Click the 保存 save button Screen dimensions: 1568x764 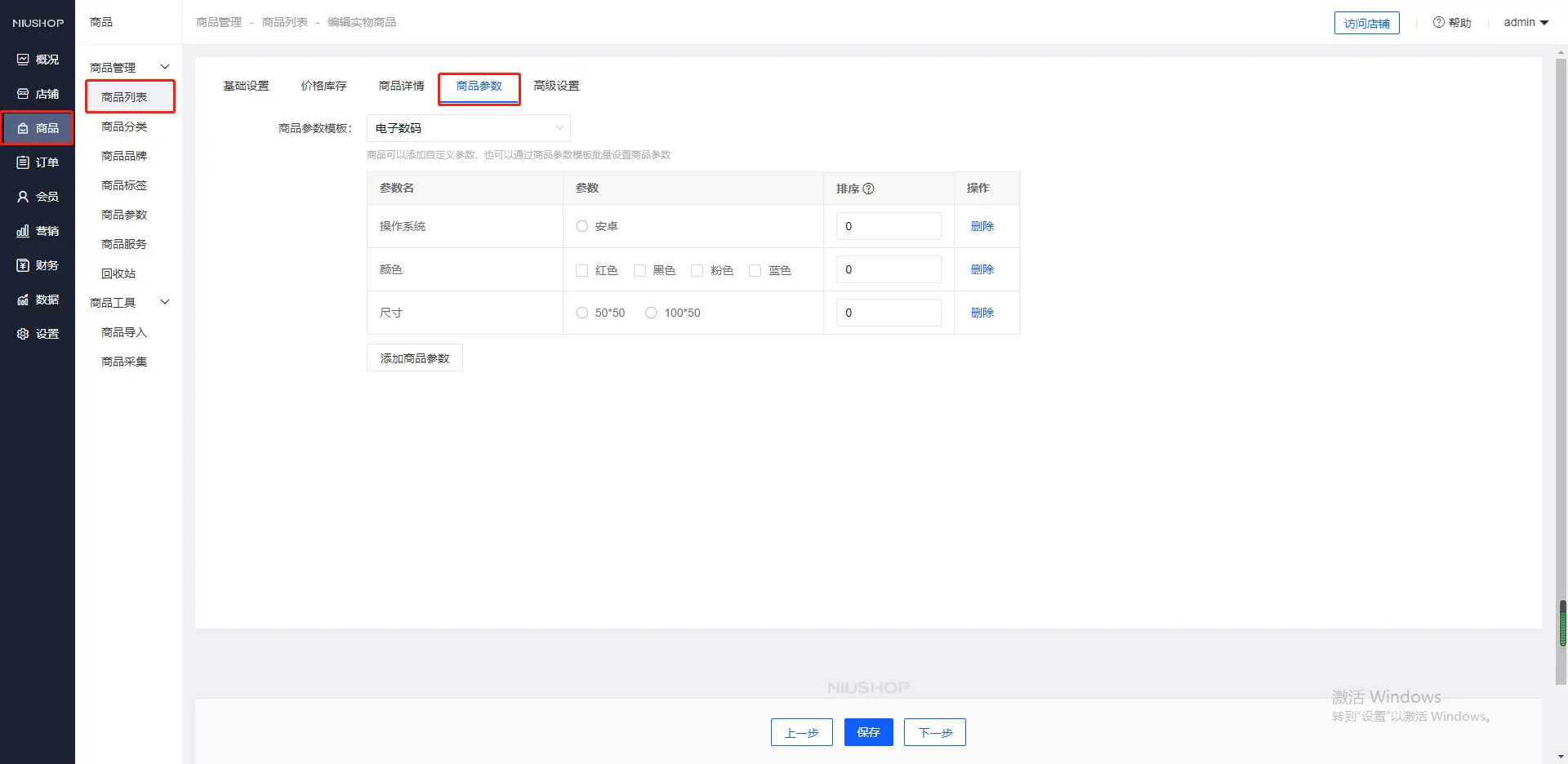[868, 732]
